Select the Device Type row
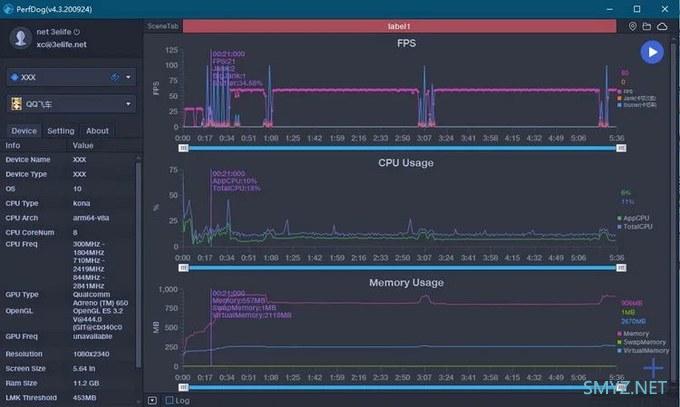680x407 pixels. point(69,174)
